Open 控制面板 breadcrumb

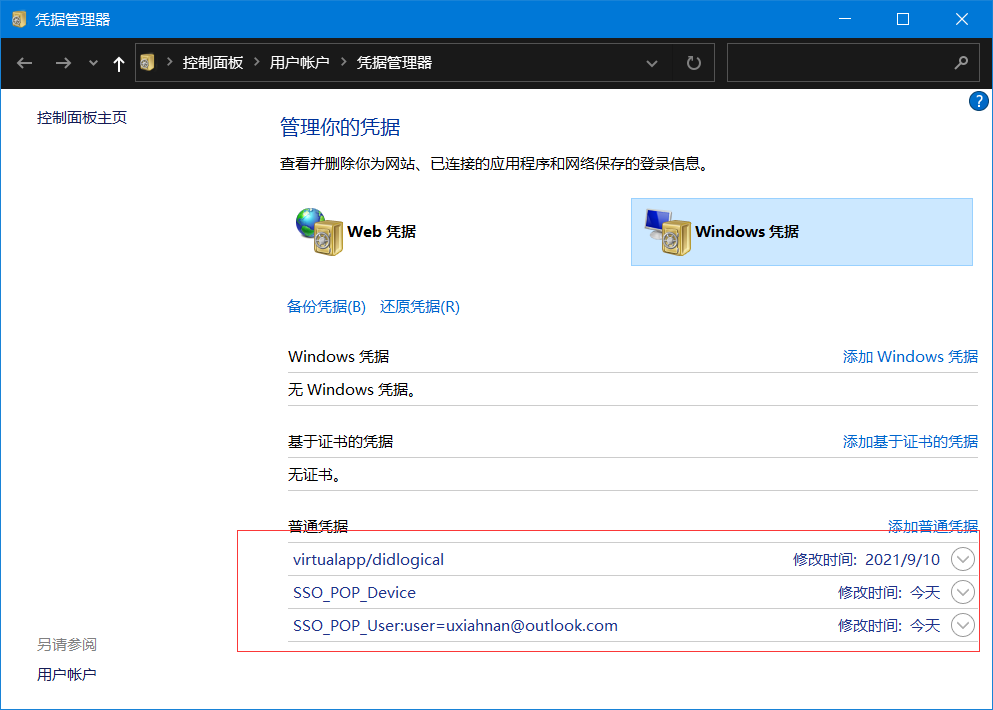[x=213, y=62]
